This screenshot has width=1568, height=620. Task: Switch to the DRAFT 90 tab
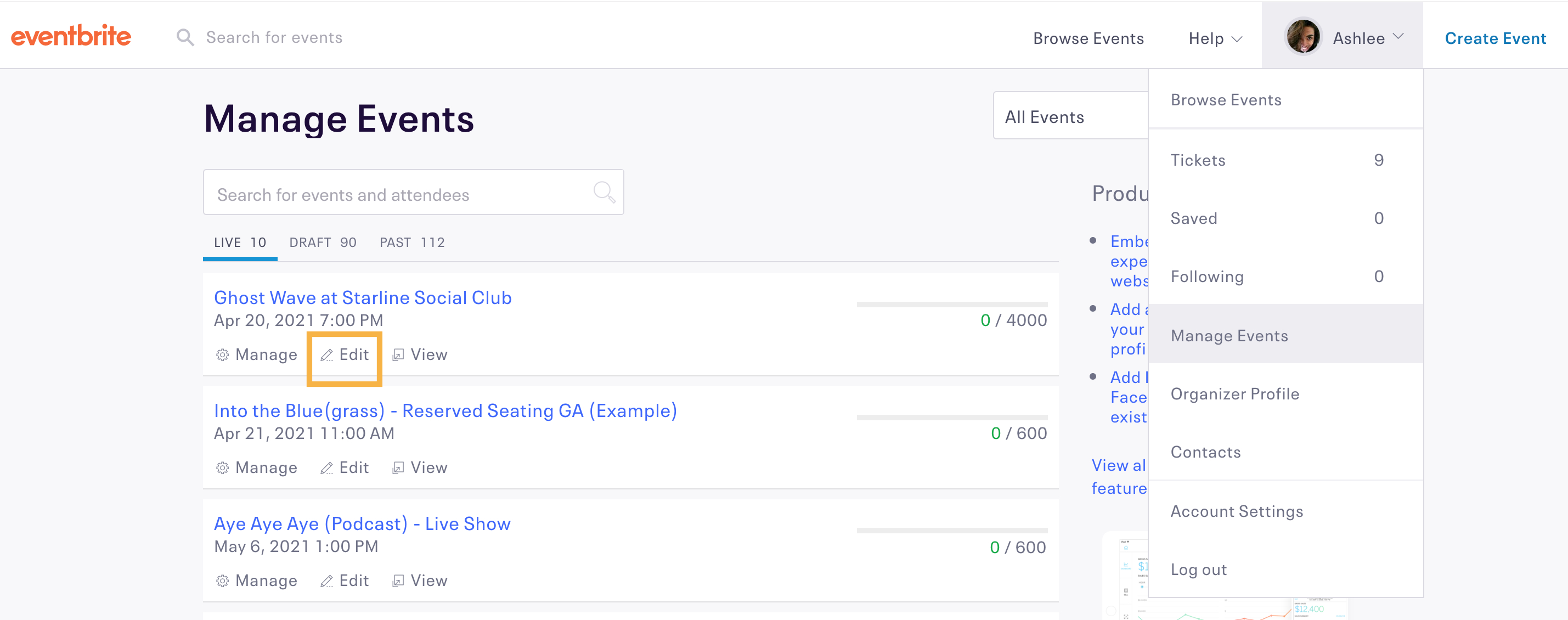pyautogui.click(x=323, y=243)
